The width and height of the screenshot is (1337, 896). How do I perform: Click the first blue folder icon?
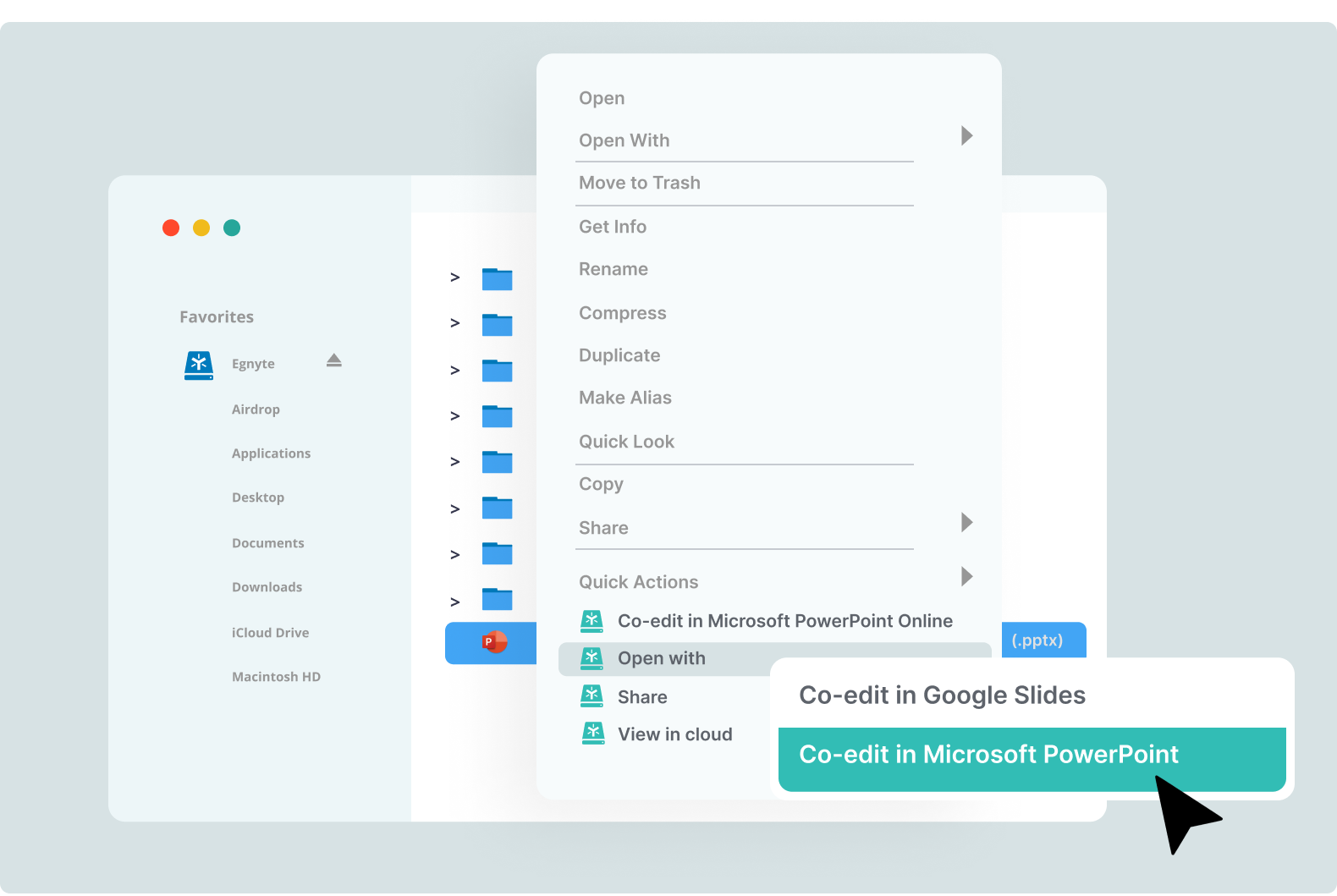pos(497,278)
